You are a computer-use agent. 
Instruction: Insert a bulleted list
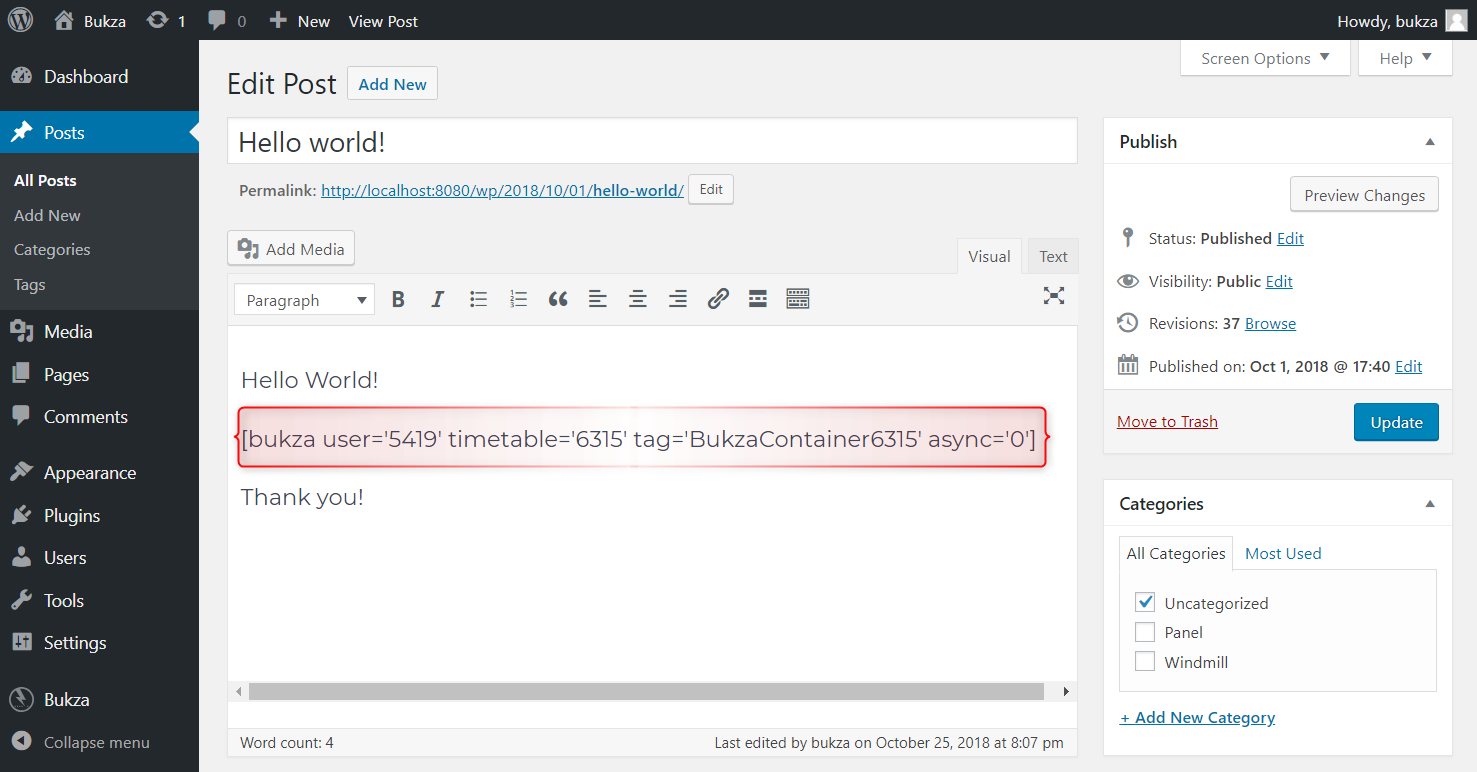click(478, 299)
